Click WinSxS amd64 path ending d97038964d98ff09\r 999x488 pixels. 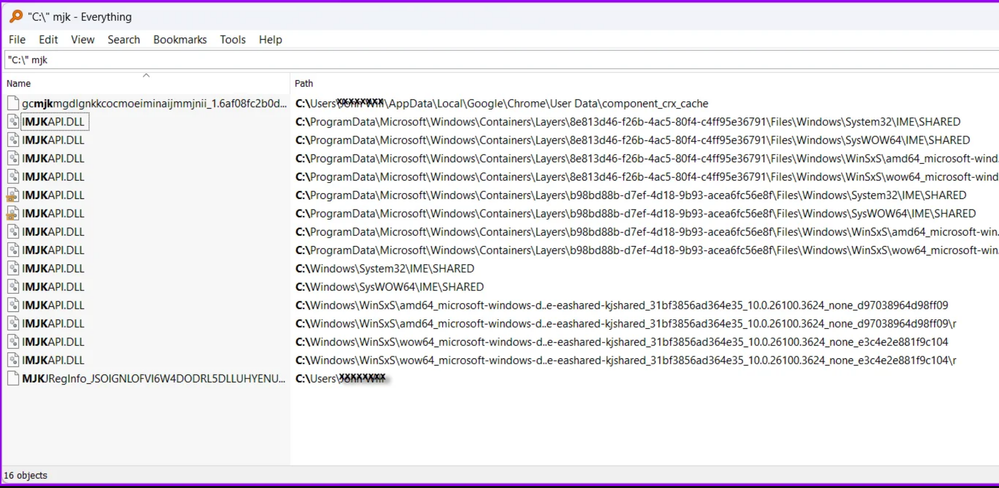pos(626,323)
